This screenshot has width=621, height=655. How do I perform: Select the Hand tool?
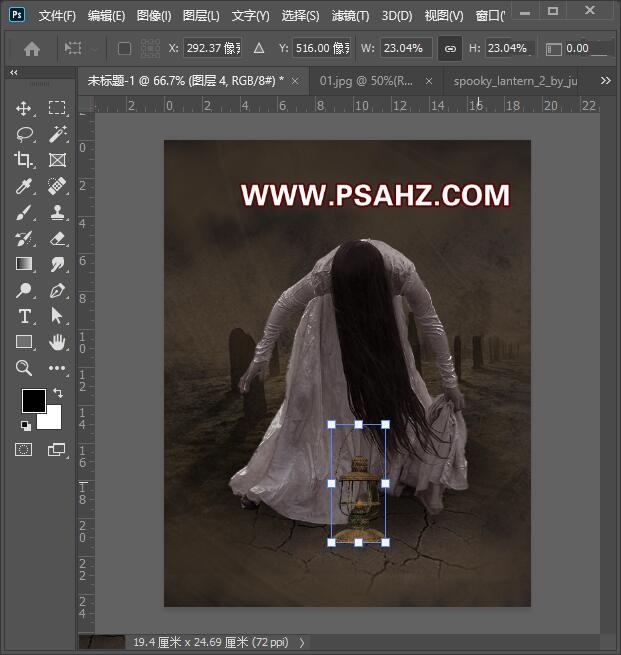click(57, 342)
